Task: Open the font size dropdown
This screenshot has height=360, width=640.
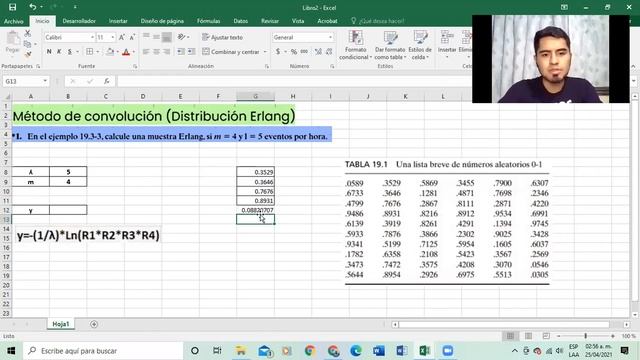Action: coord(113,37)
